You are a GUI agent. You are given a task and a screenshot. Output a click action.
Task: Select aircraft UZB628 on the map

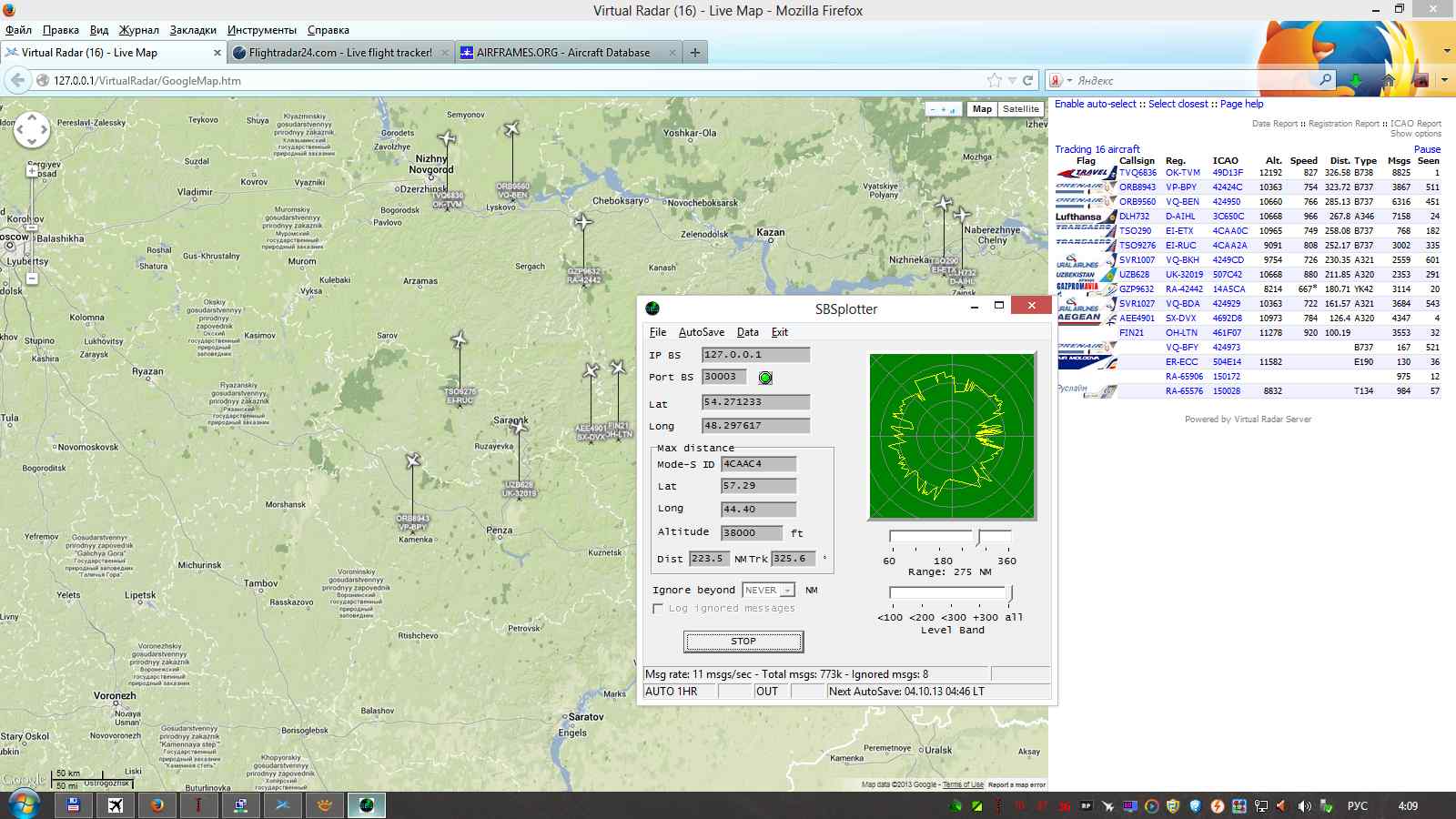click(x=519, y=428)
